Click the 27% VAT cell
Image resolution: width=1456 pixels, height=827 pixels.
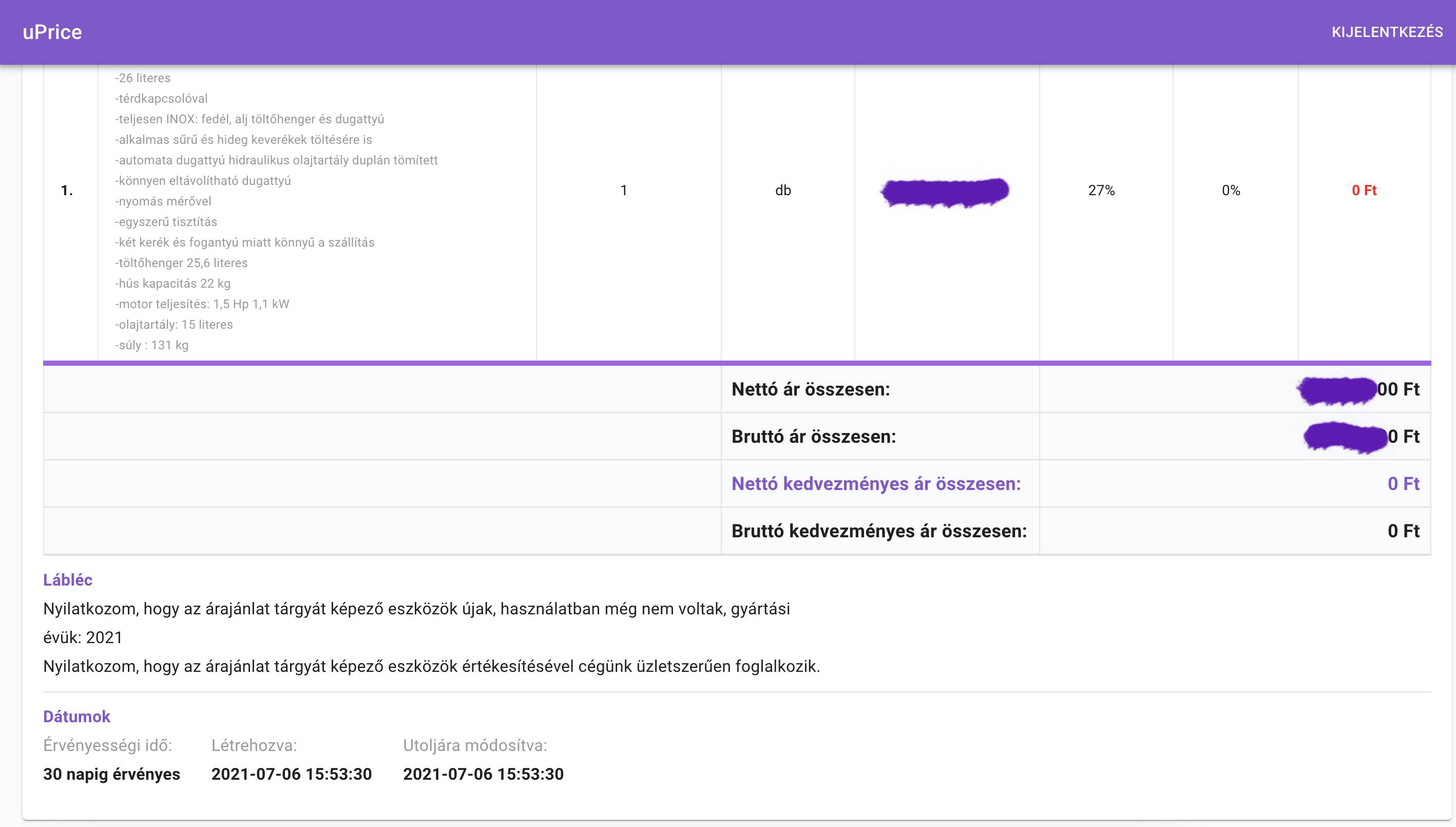pos(1101,190)
